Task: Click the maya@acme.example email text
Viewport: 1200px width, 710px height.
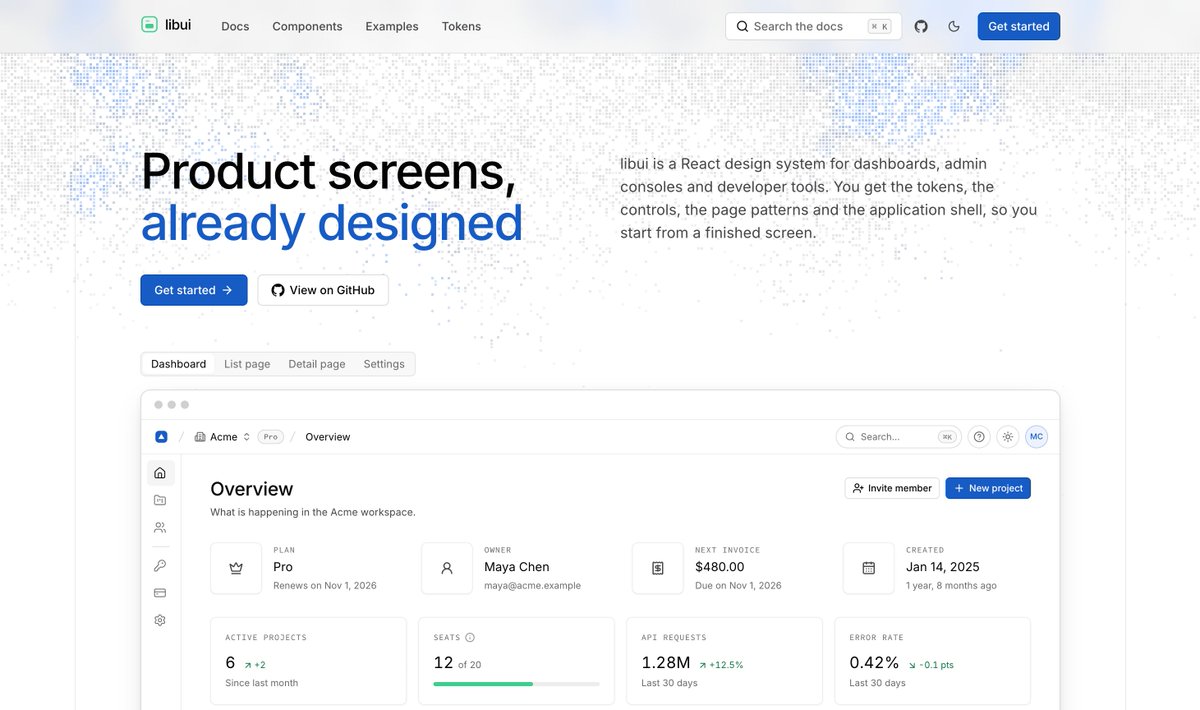Action: point(532,586)
